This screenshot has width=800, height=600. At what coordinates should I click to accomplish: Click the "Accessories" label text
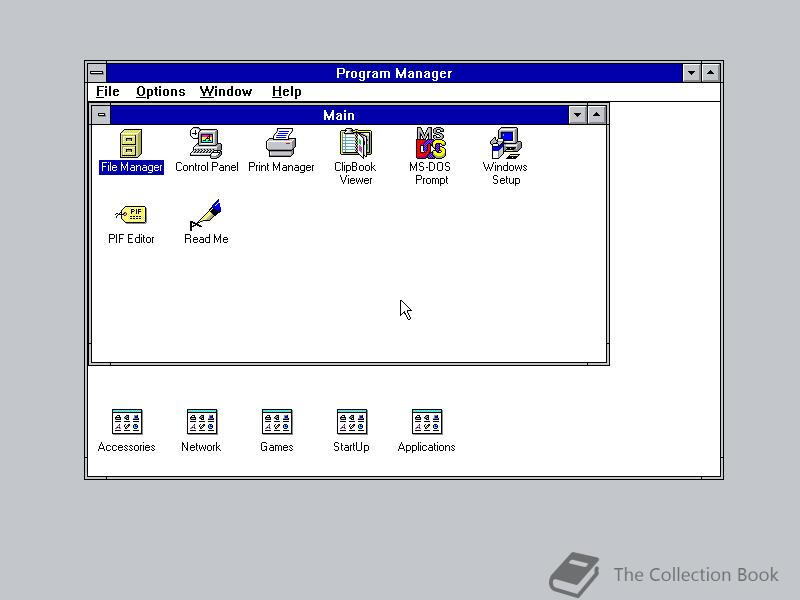pyautogui.click(x=127, y=447)
